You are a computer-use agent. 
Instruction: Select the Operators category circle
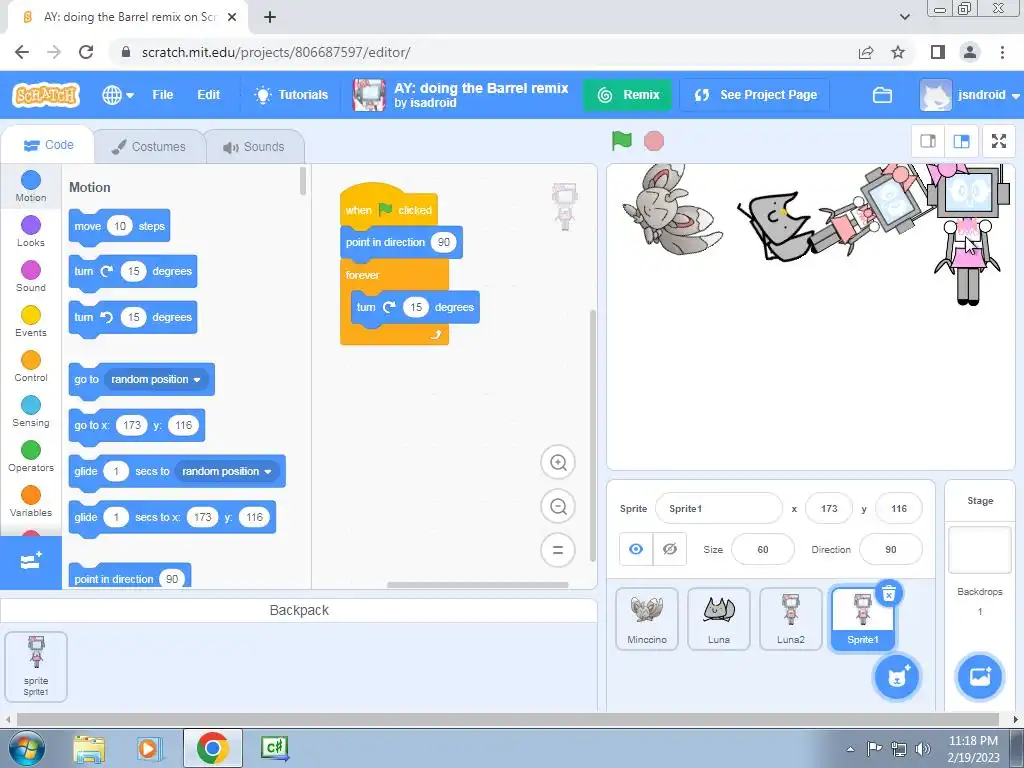click(31, 451)
